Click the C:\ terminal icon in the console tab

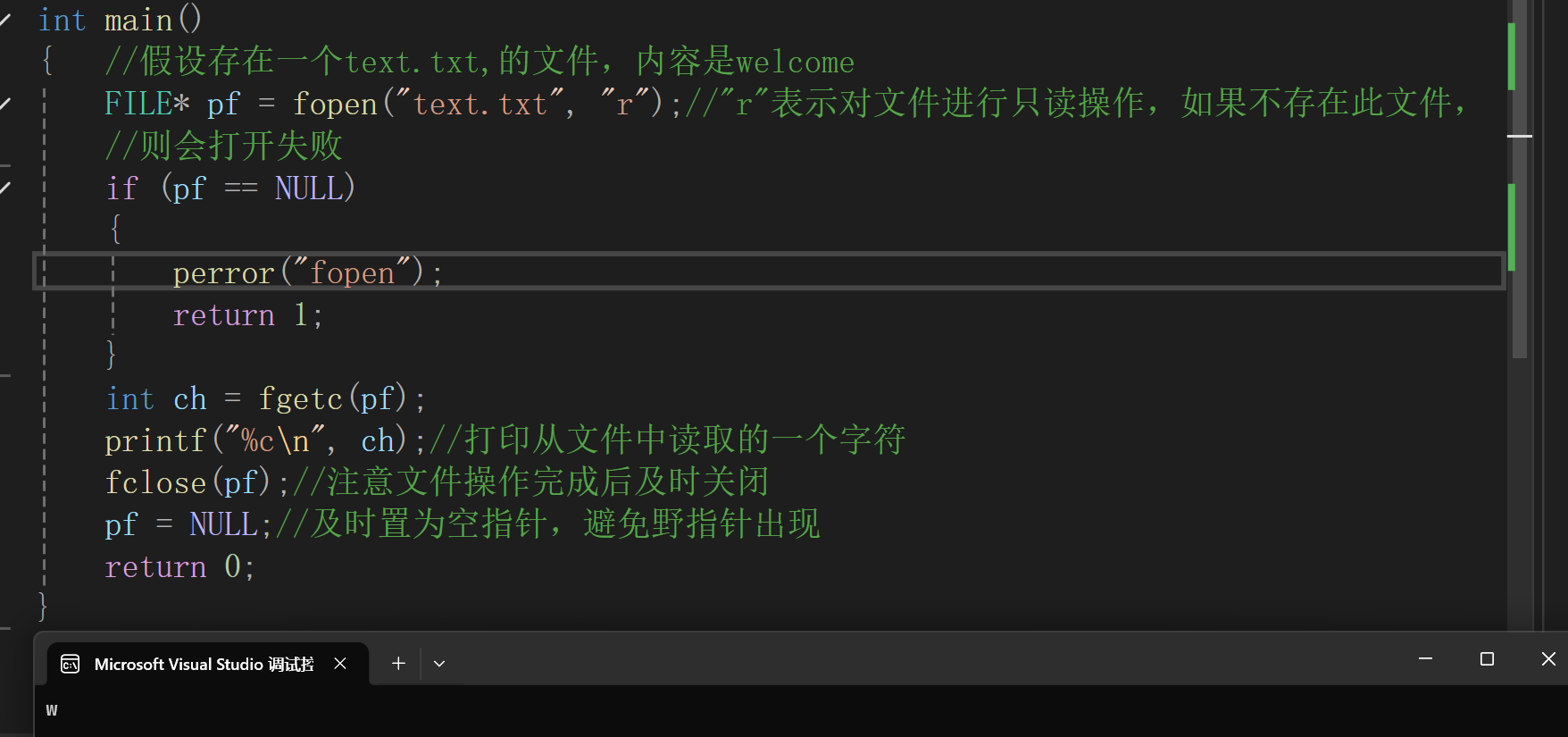[71, 664]
